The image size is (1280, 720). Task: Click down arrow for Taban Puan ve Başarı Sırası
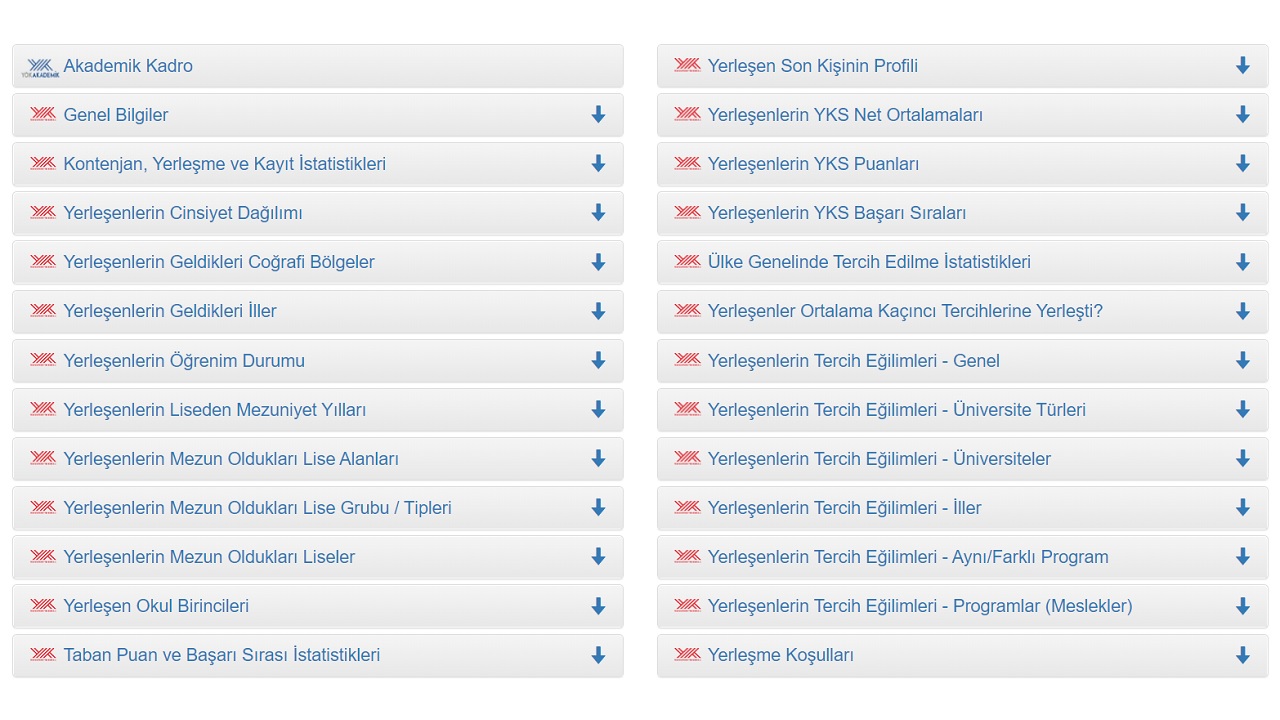(x=598, y=655)
